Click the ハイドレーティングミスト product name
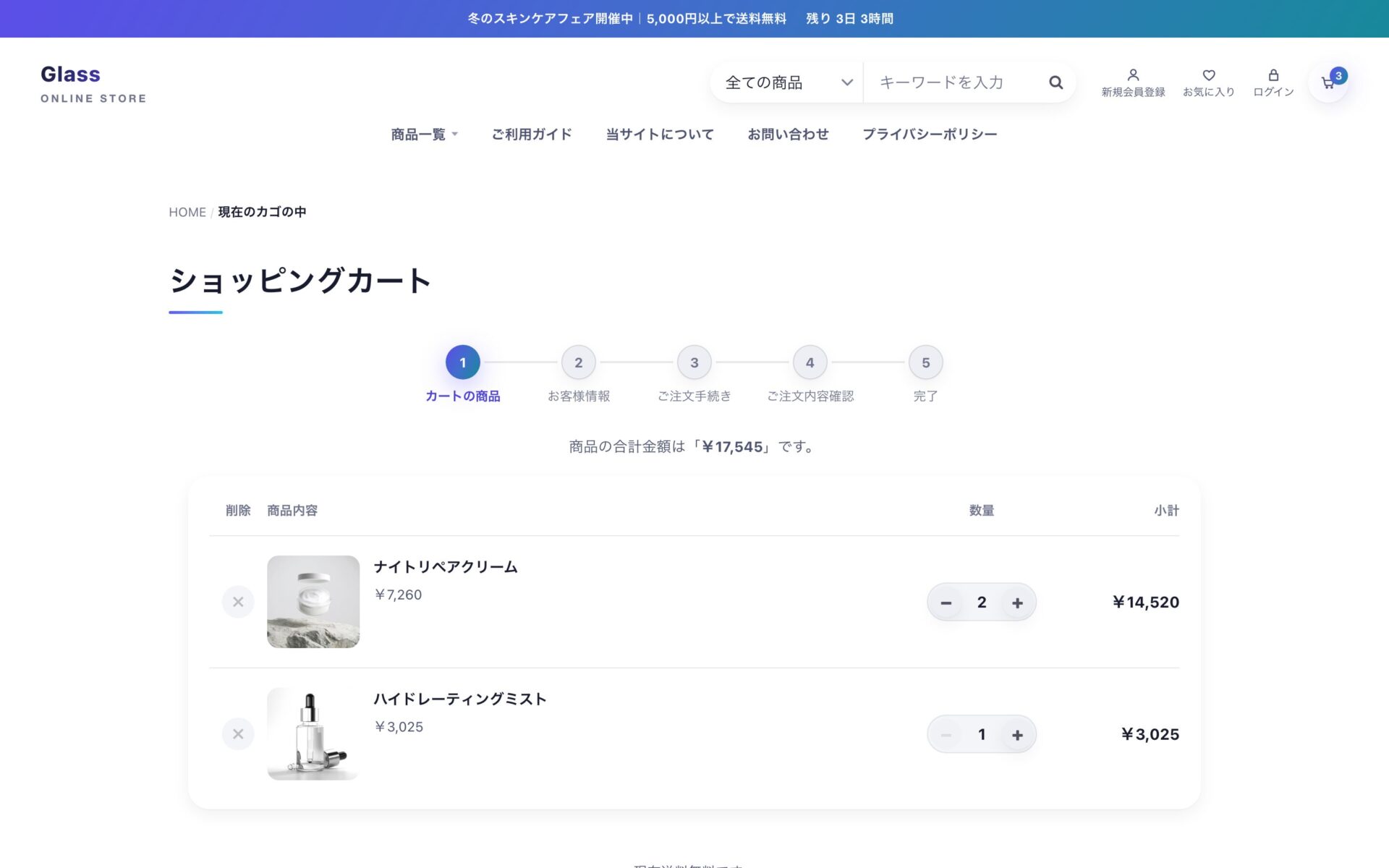1389x868 pixels. pos(460,699)
